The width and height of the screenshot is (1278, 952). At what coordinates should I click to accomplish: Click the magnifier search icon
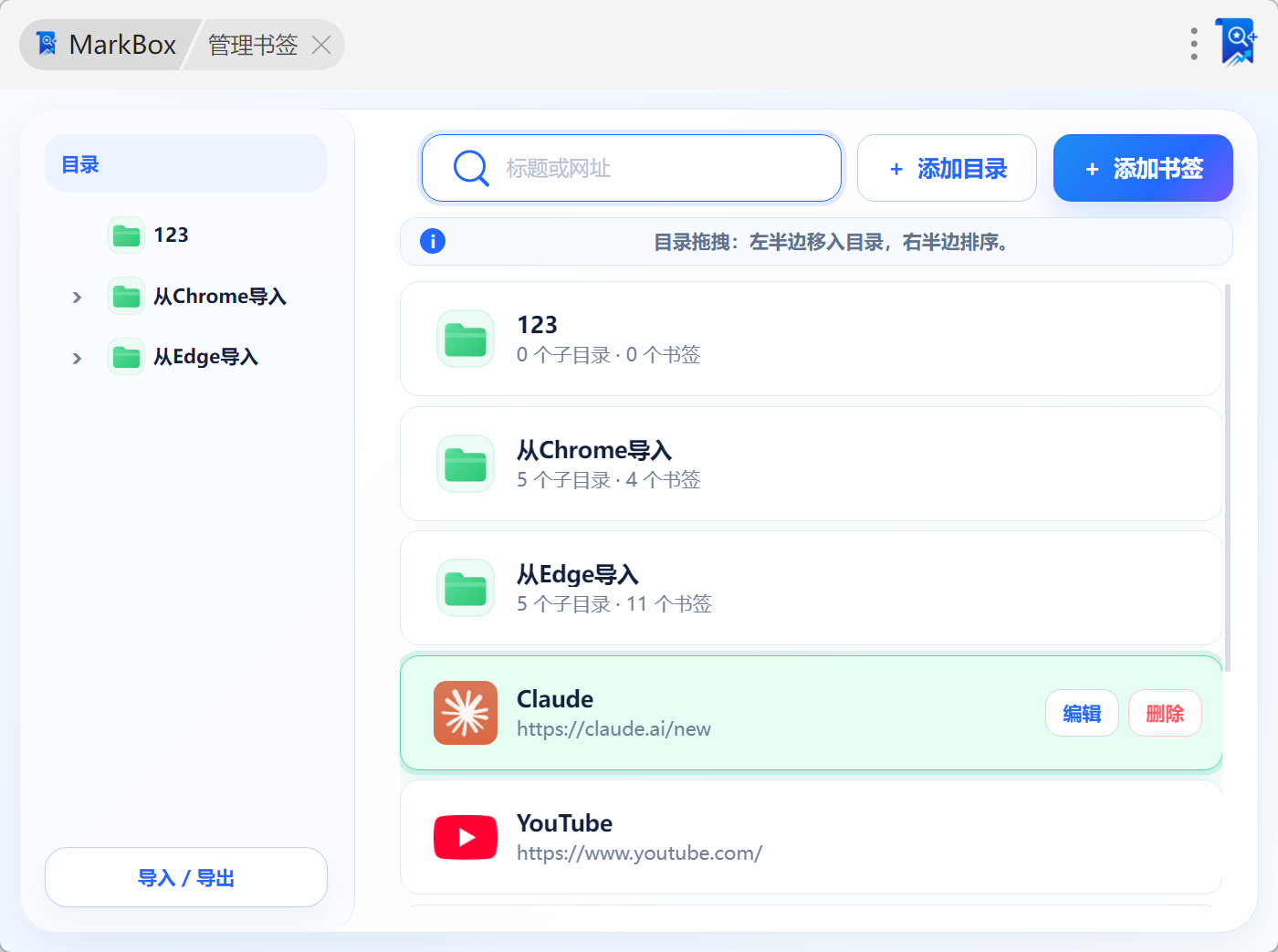[471, 168]
